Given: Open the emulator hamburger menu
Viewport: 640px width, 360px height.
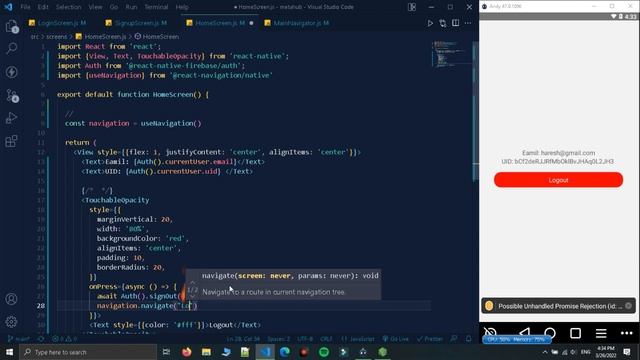Looking at the screenshot, I should click(601, 333).
